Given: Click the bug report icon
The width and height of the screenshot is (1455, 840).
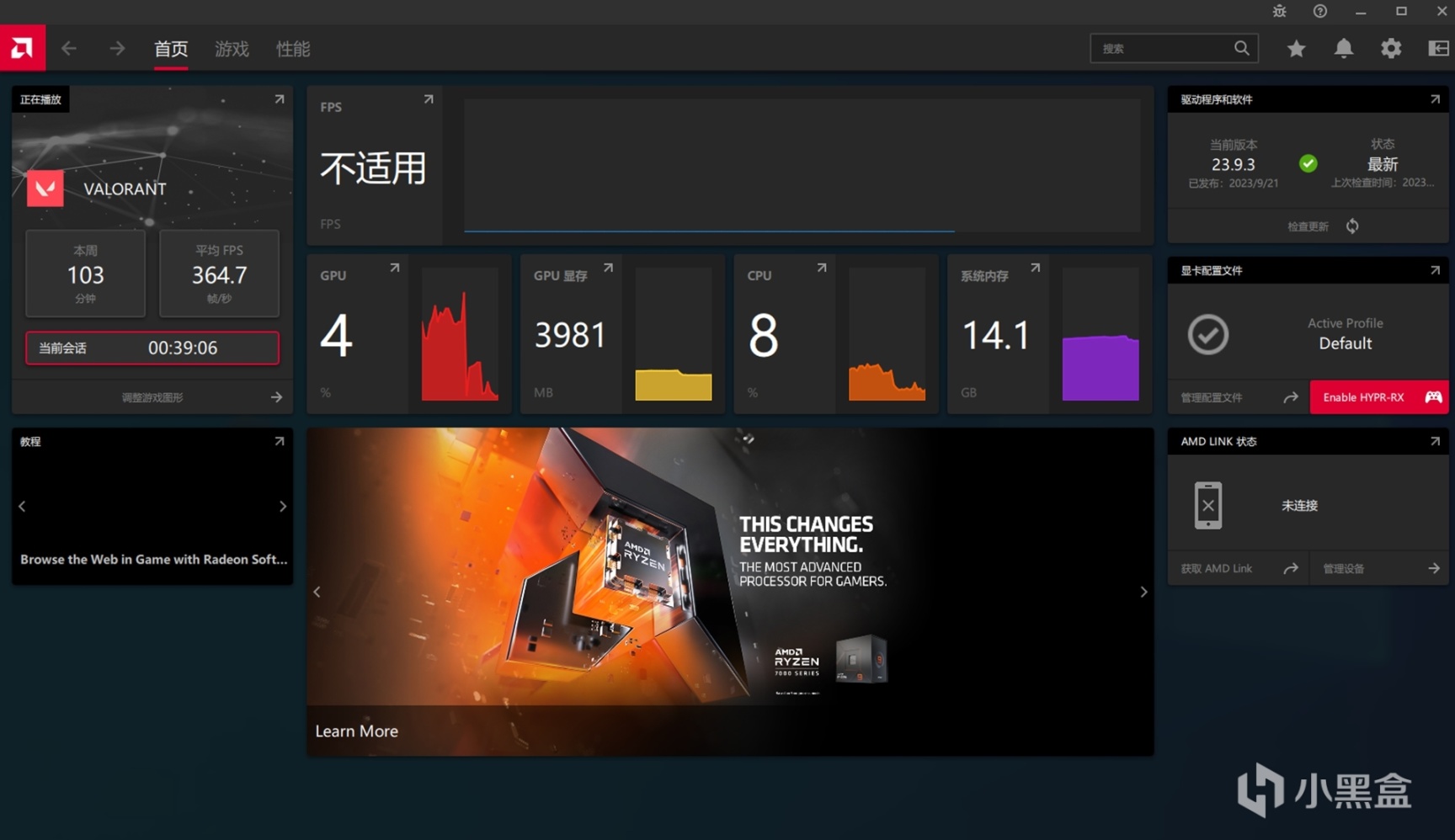Looking at the screenshot, I should (x=1280, y=11).
